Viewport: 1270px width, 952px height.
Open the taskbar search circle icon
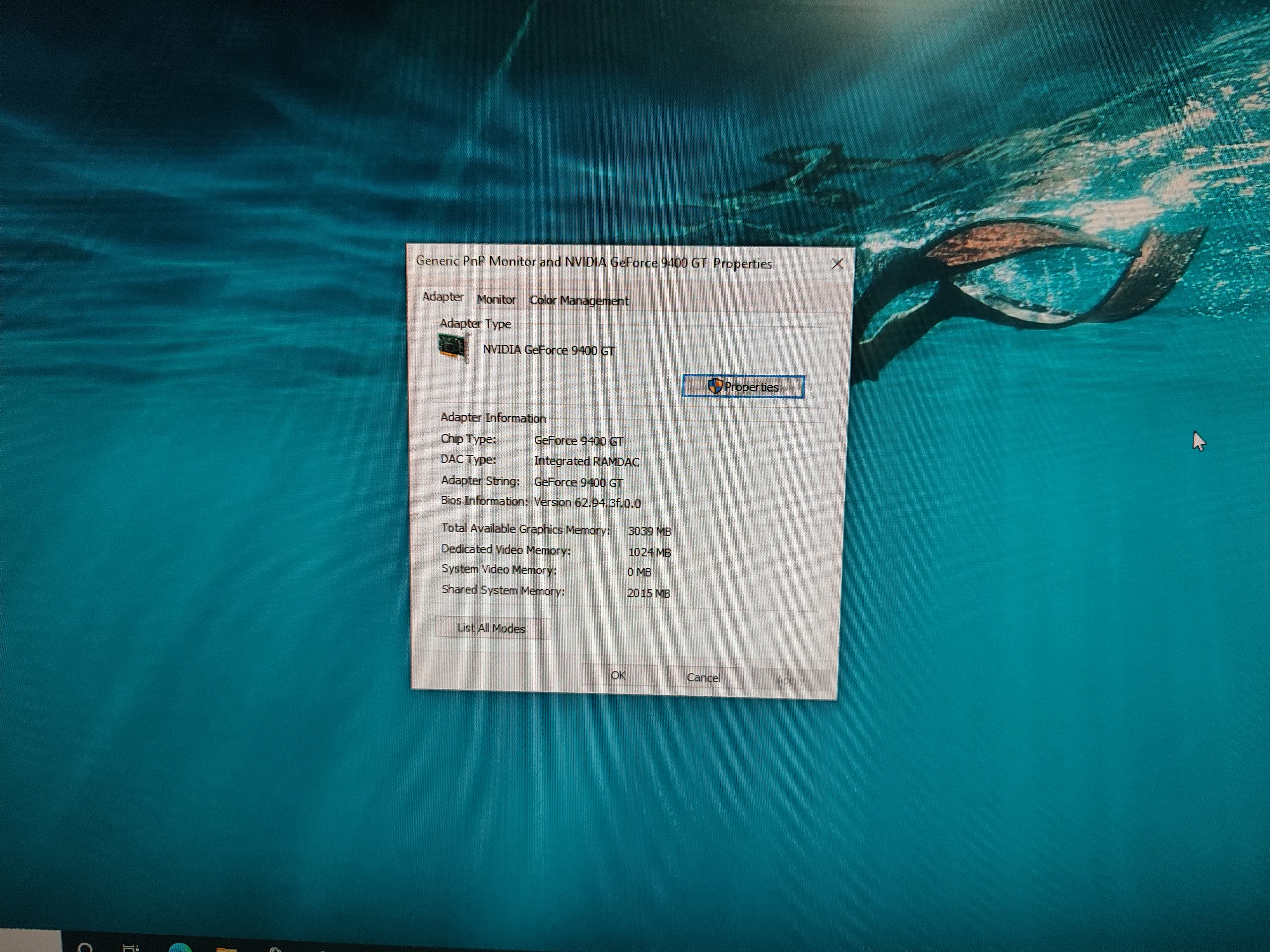(x=85, y=948)
